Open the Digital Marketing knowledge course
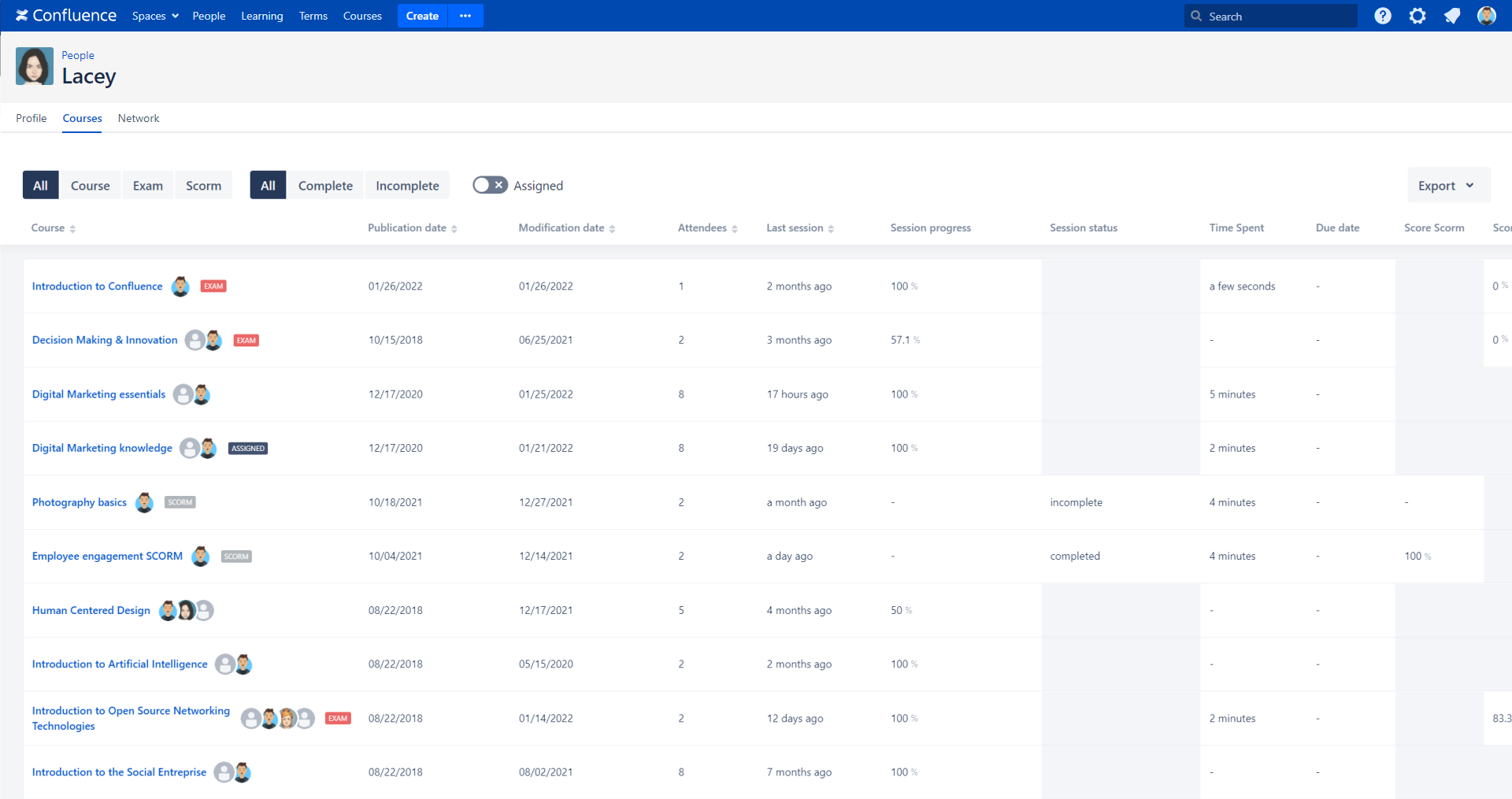The width and height of the screenshot is (1512, 799). coord(102,448)
